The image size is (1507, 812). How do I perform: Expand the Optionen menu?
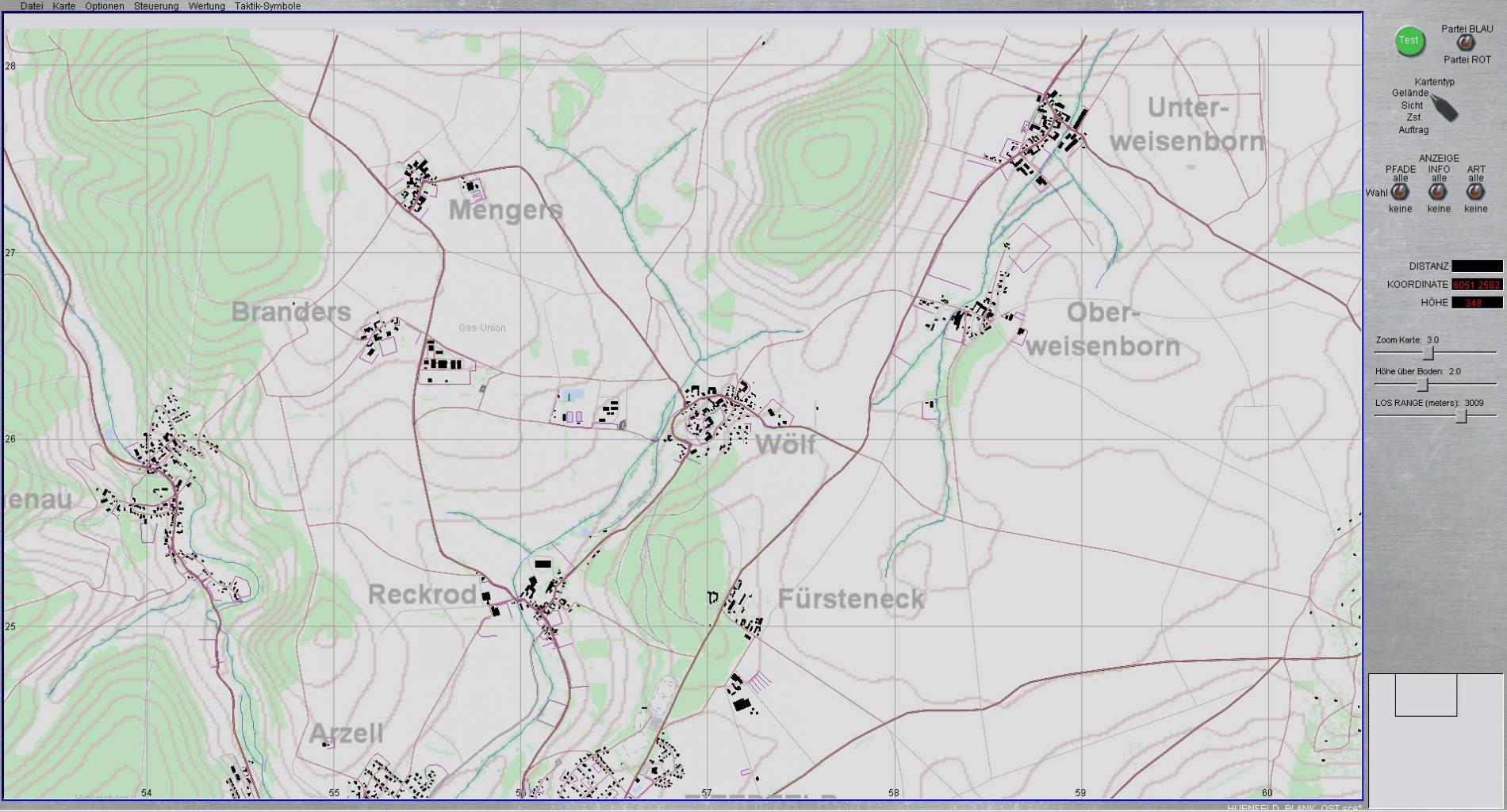pos(105,6)
